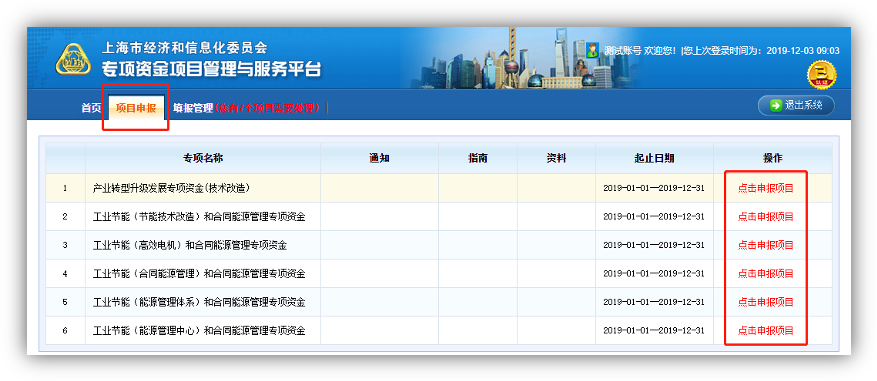Click the 操作 column header

tap(772, 158)
